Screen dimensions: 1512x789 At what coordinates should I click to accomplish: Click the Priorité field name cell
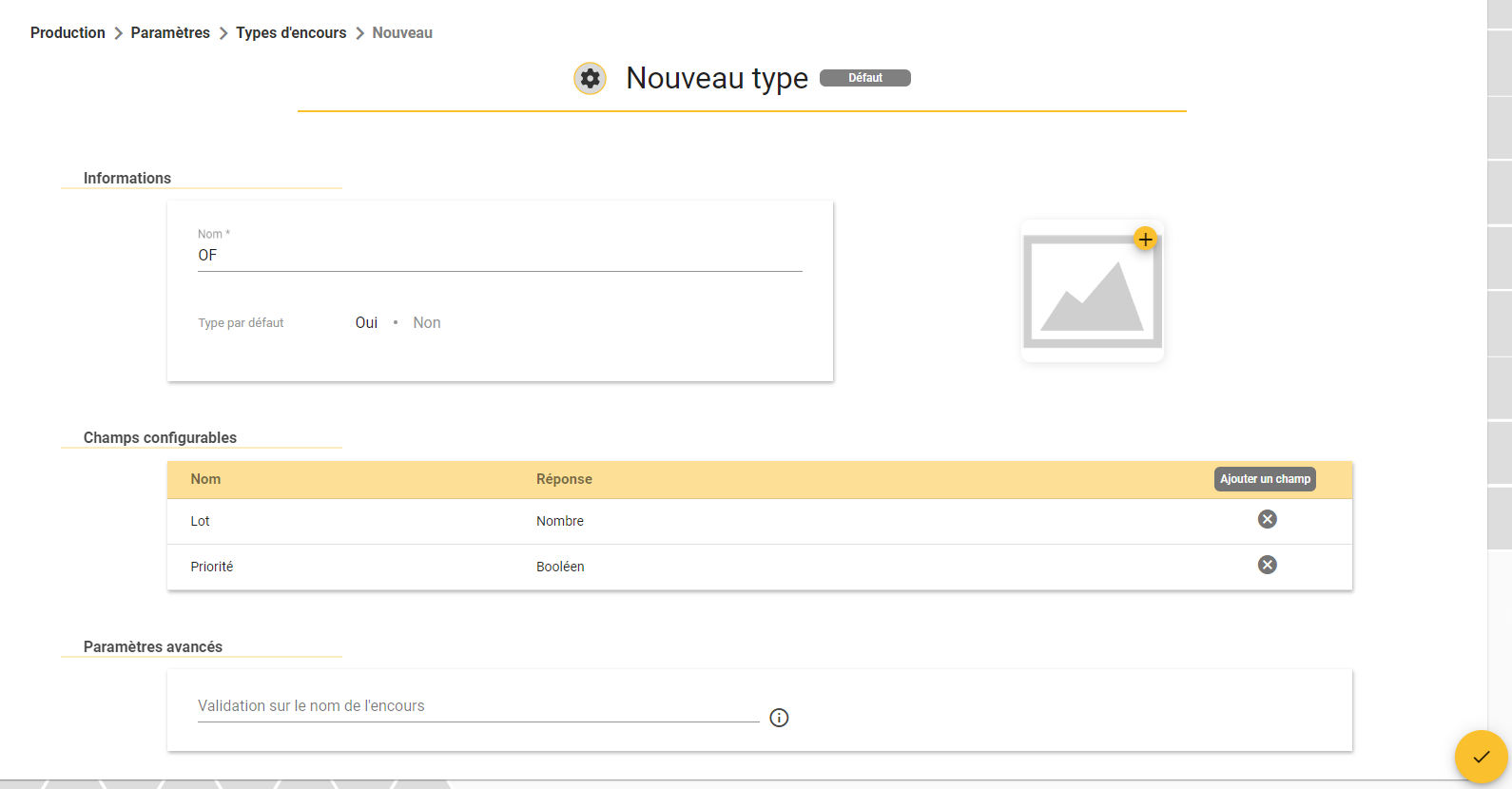pos(211,567)
